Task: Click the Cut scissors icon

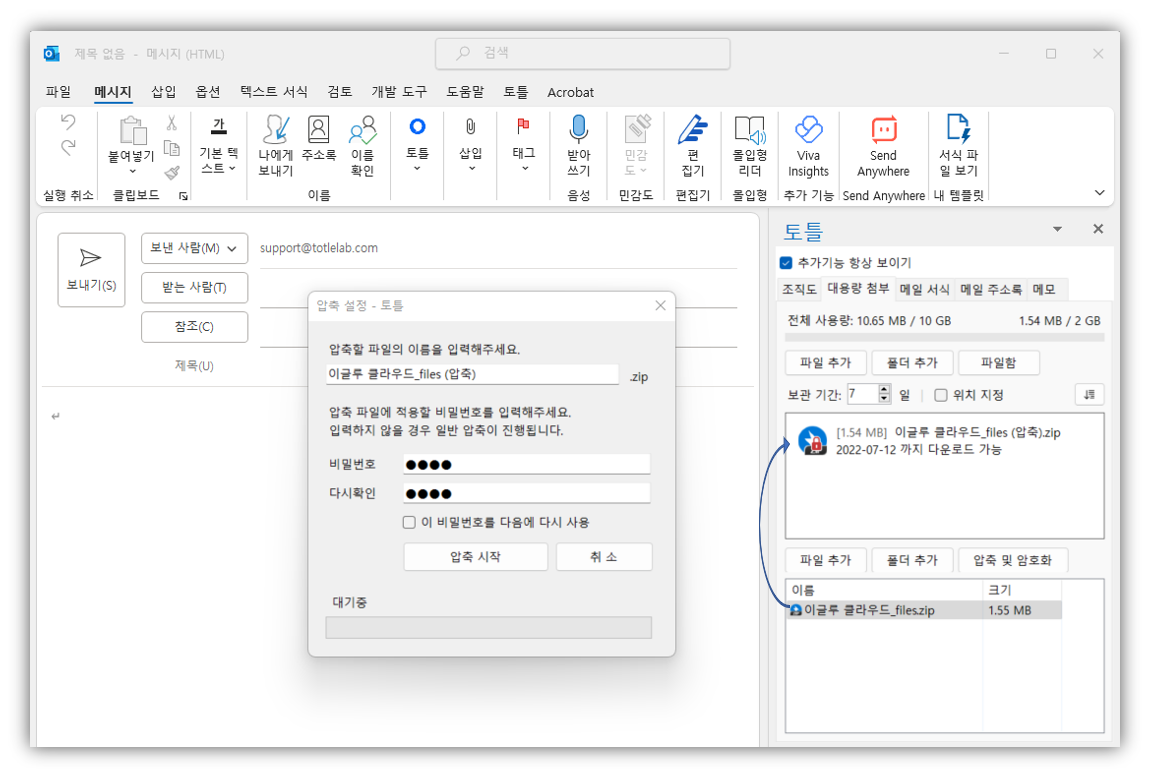Action: 171,122
